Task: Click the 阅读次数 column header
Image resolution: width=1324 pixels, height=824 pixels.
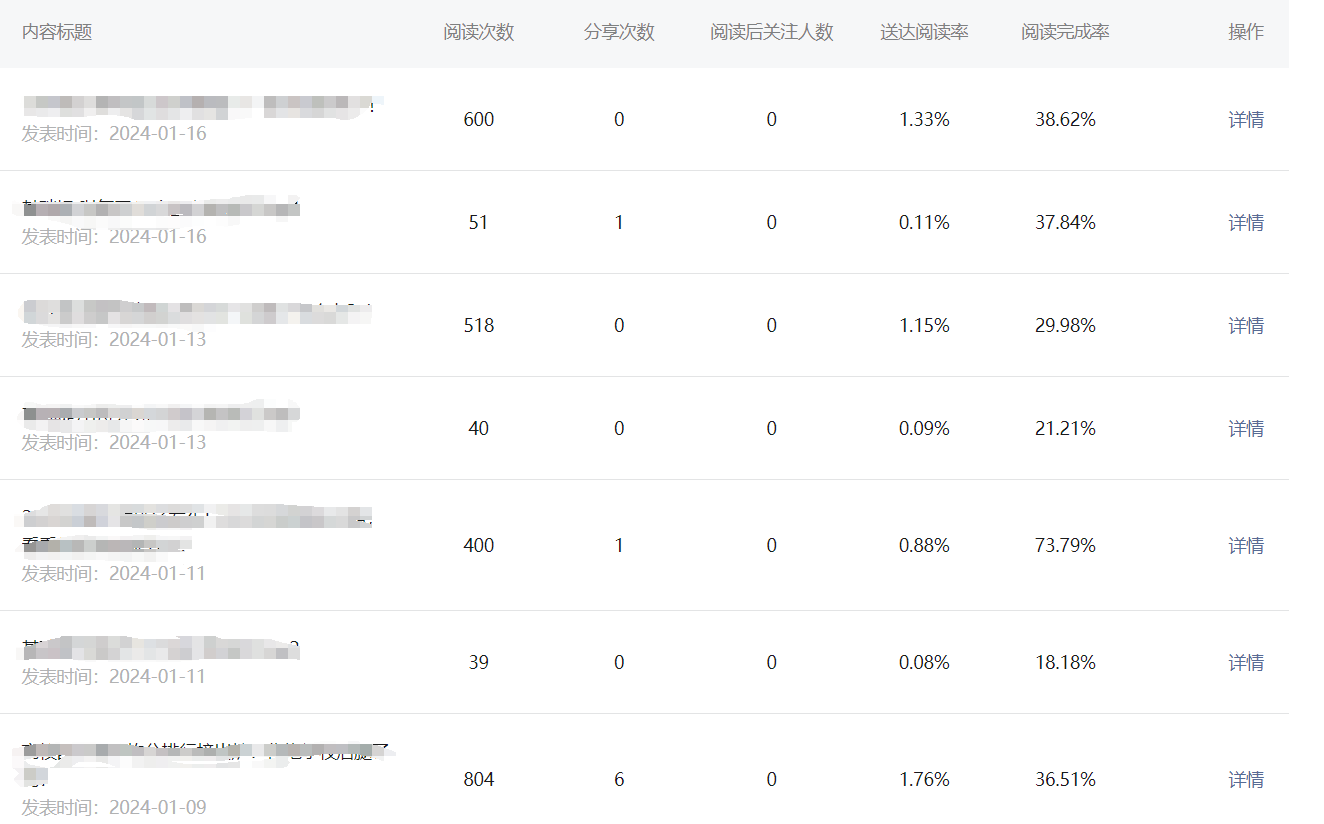Action: coord(479,32)
